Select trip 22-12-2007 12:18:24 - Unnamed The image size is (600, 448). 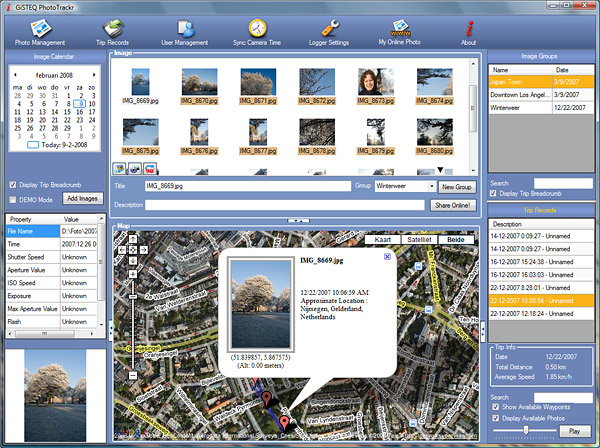click(541, 313)
